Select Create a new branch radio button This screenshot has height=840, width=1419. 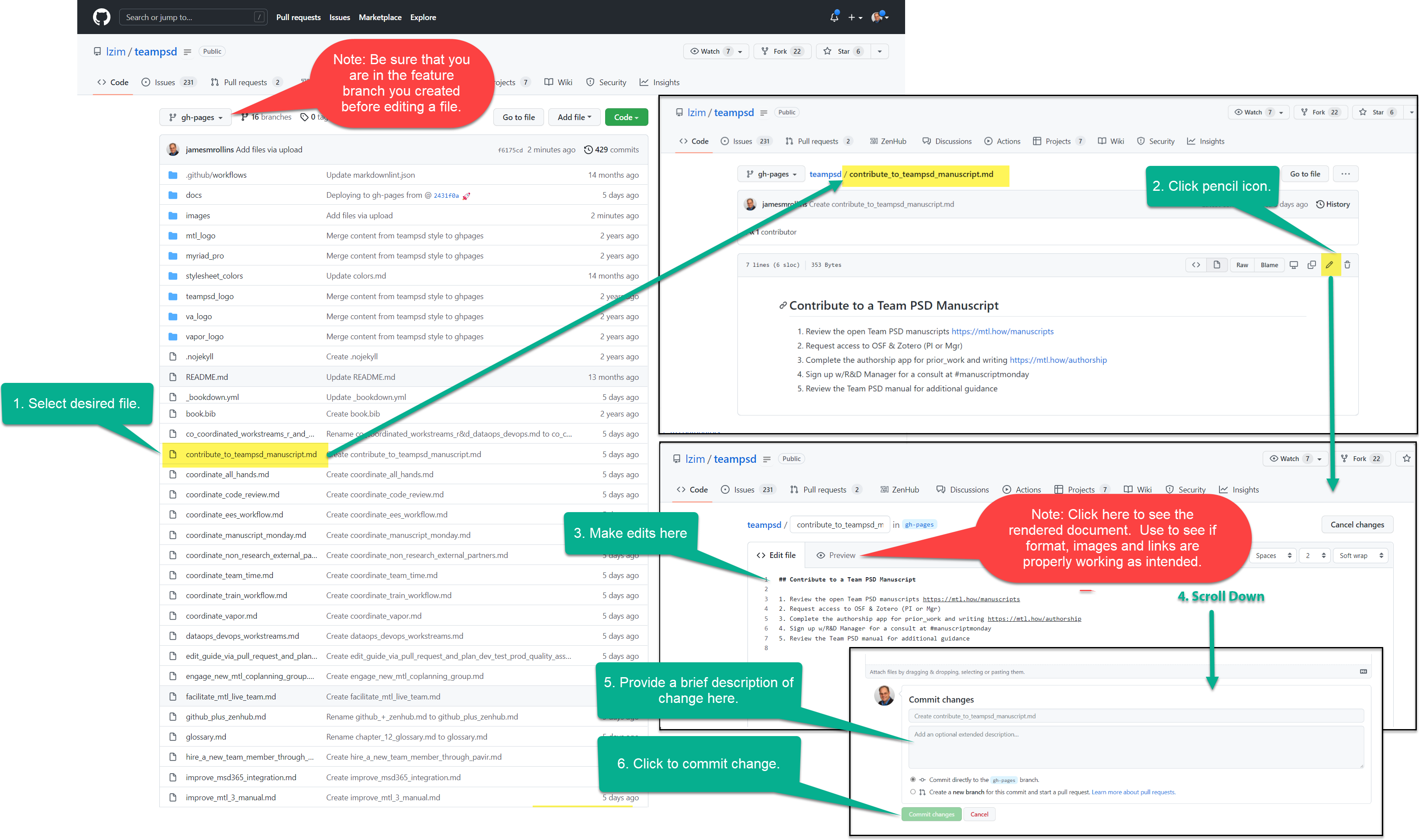(913, 792)
